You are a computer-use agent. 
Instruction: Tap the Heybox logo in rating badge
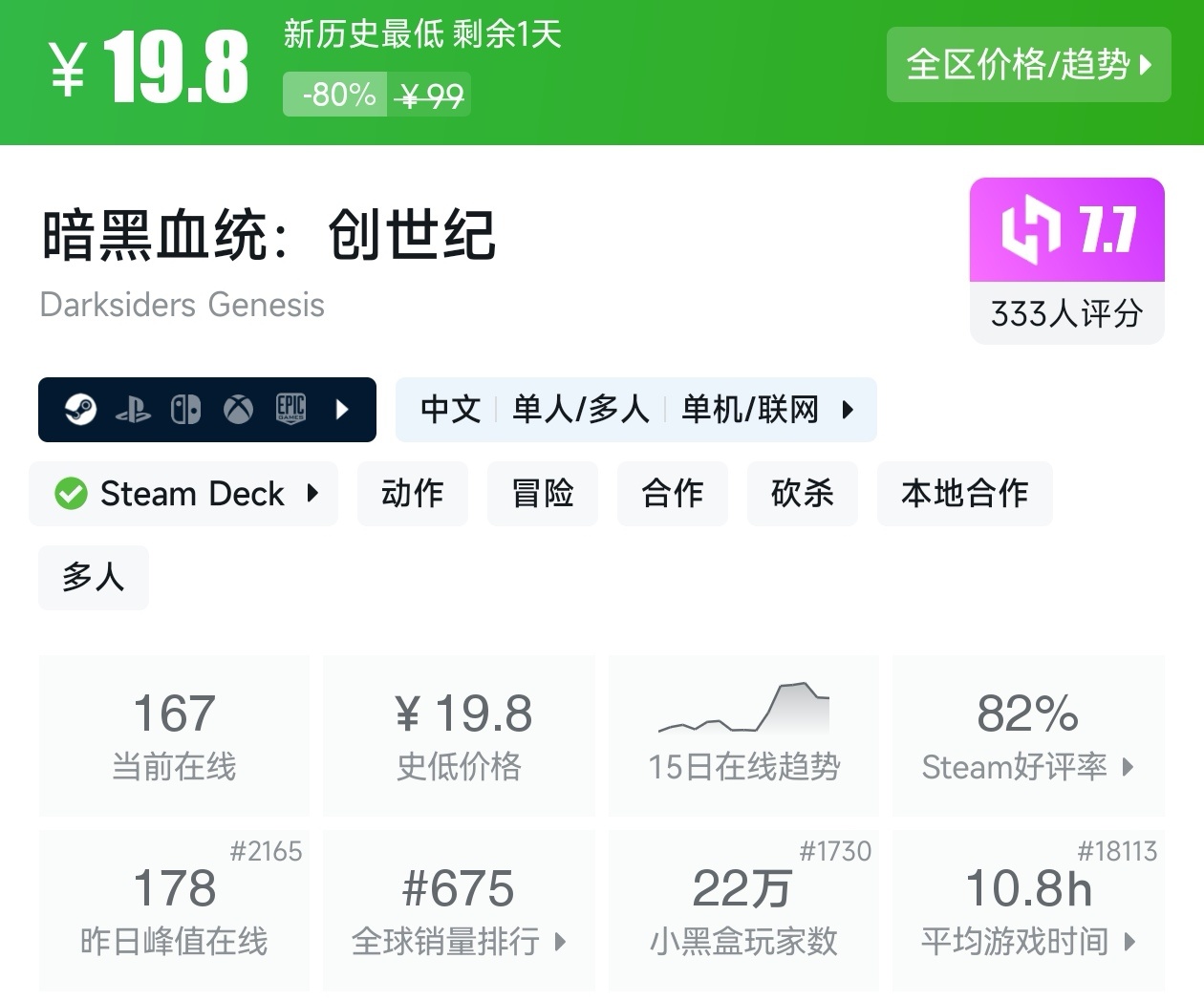click(x=1031, y=230)
